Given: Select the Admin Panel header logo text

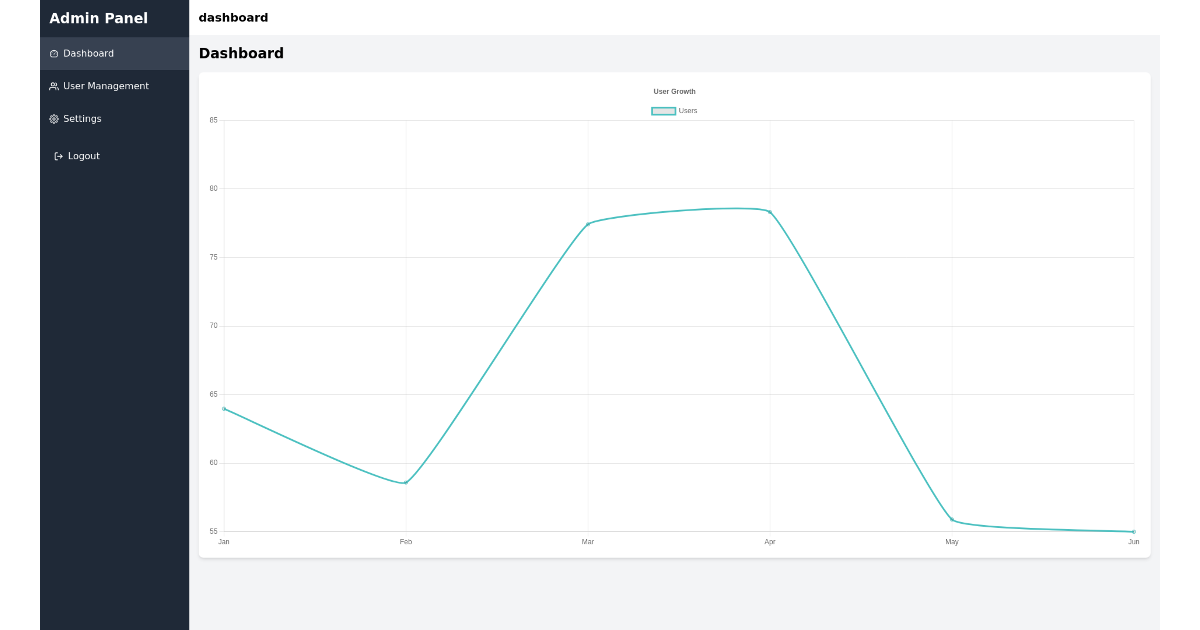Looking at the screenshot, I should point(99,18).
